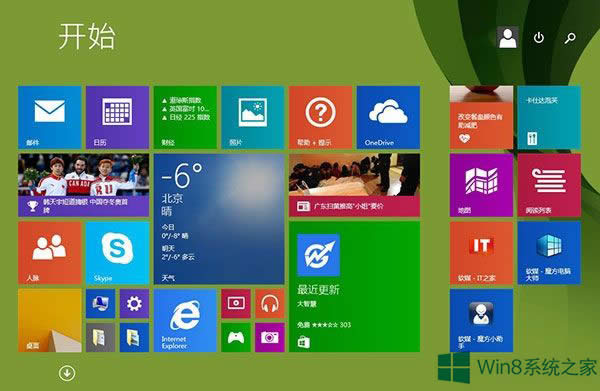600x391 pixels.
Task: Open the Mail (邮件) tile
Action: pyautogui.click(x=50, y=117)
